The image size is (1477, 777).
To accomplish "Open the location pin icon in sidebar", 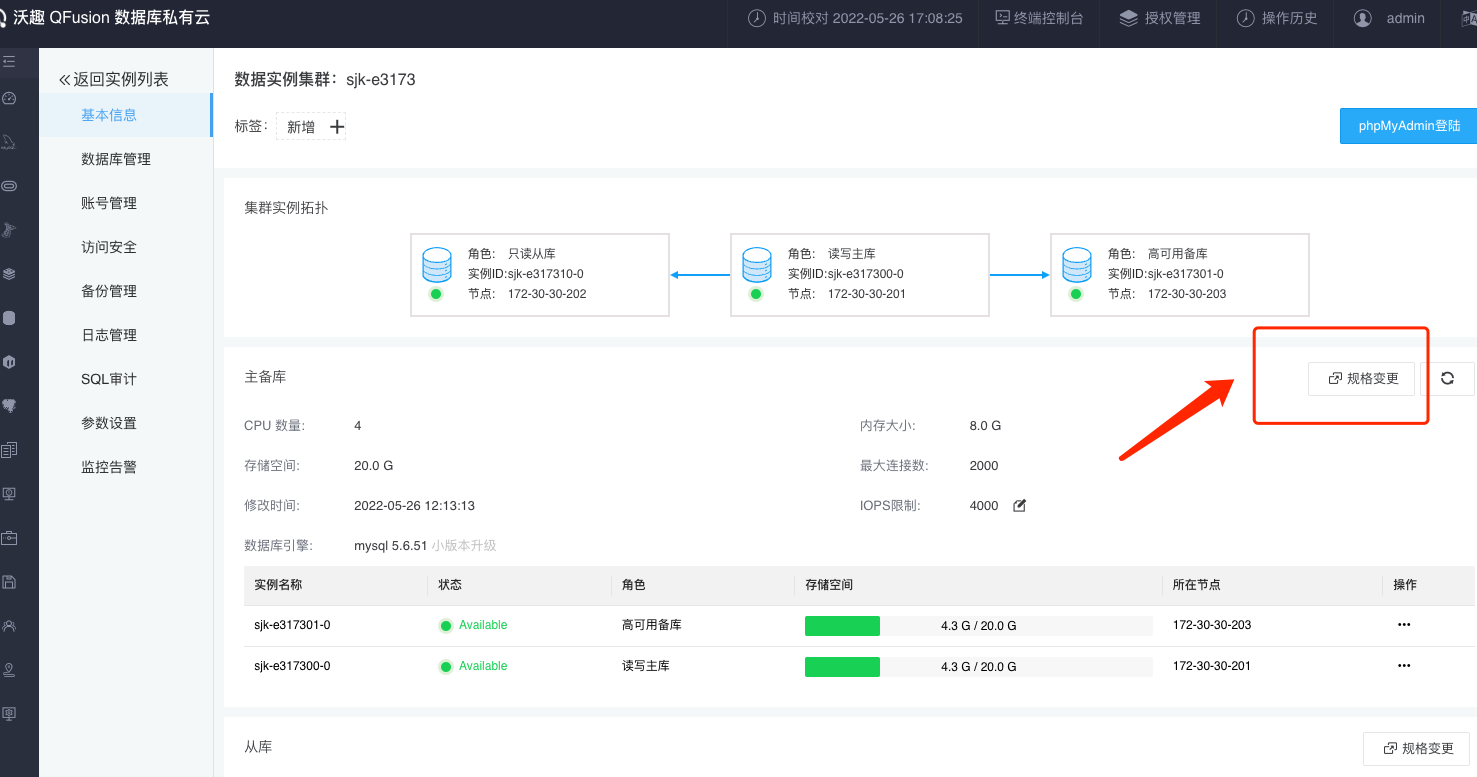I will pyautogui.click(x=9, y=670).
